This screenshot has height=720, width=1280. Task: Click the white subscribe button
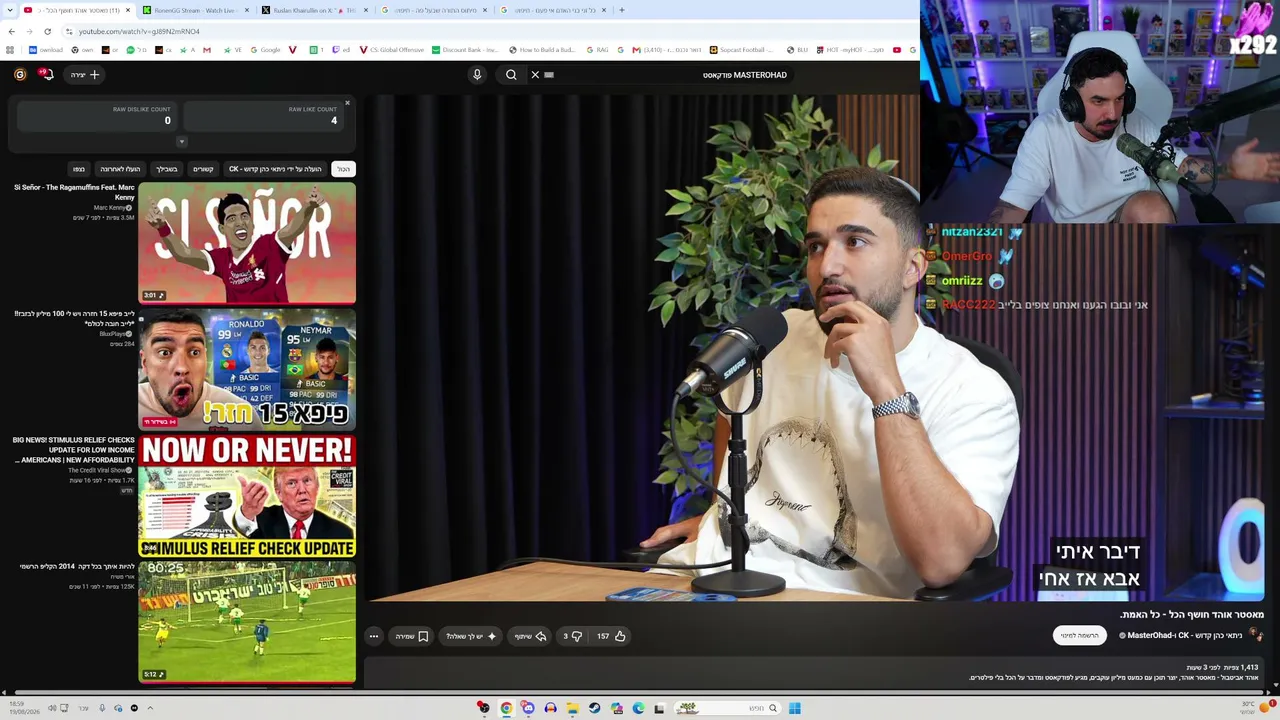click(1080, 636)
